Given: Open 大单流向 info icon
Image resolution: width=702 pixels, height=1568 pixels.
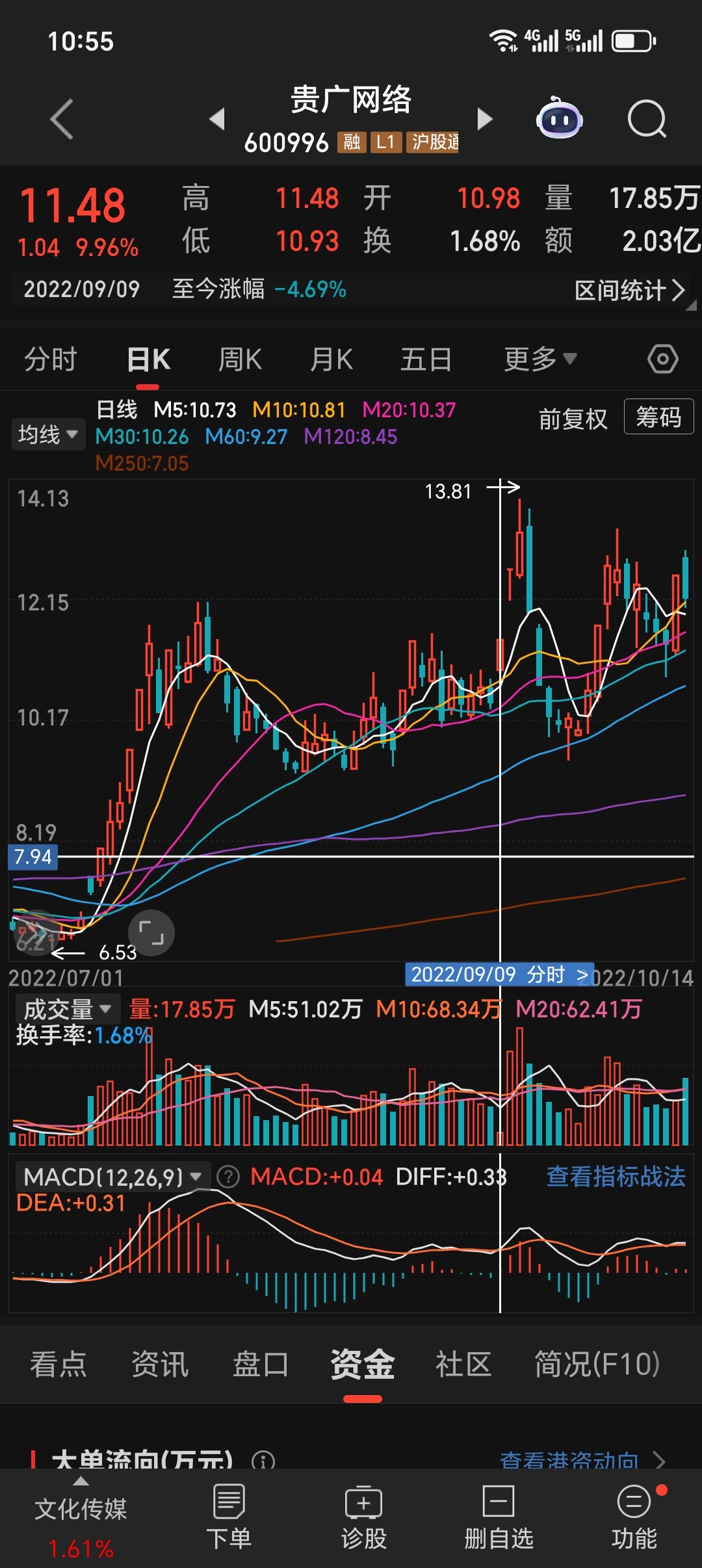Looking at the screenshot, I should [x=263, y=1461].
